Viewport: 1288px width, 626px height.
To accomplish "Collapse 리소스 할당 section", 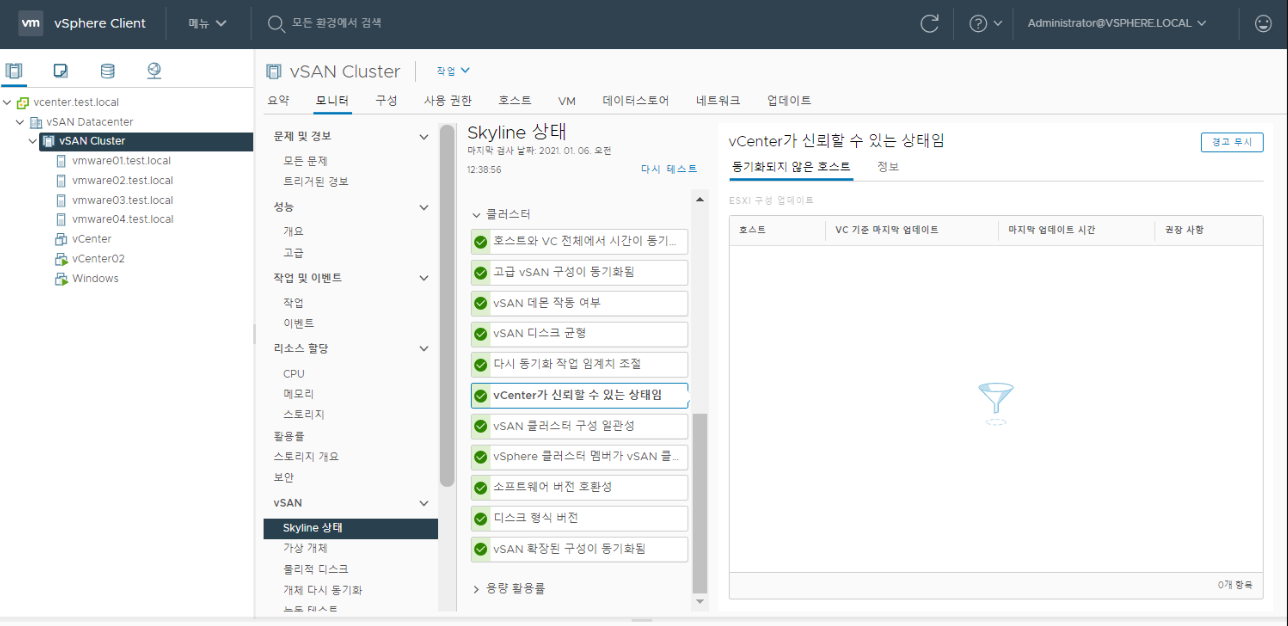I will 424,349.
